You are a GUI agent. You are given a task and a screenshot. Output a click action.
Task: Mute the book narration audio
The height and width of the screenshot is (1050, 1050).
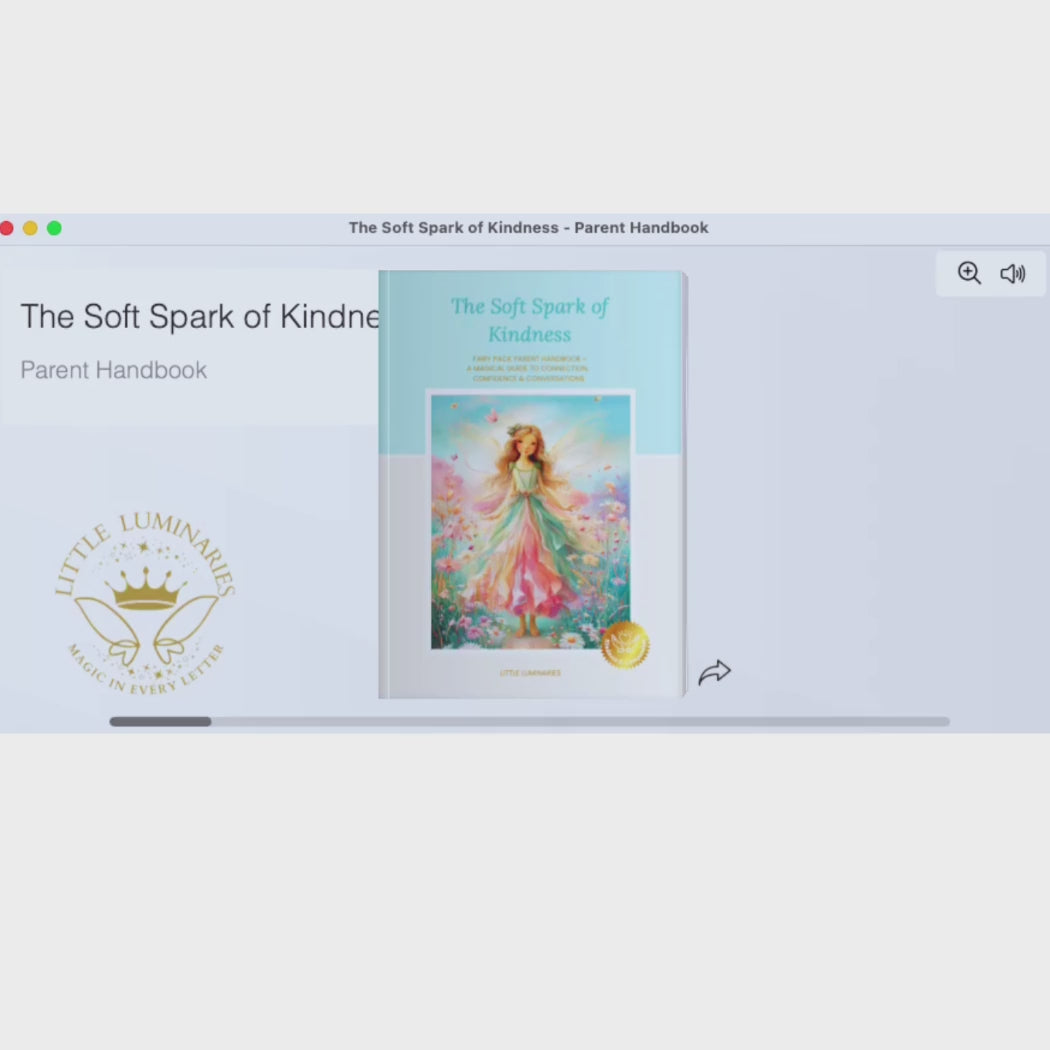click(1012, 273)
